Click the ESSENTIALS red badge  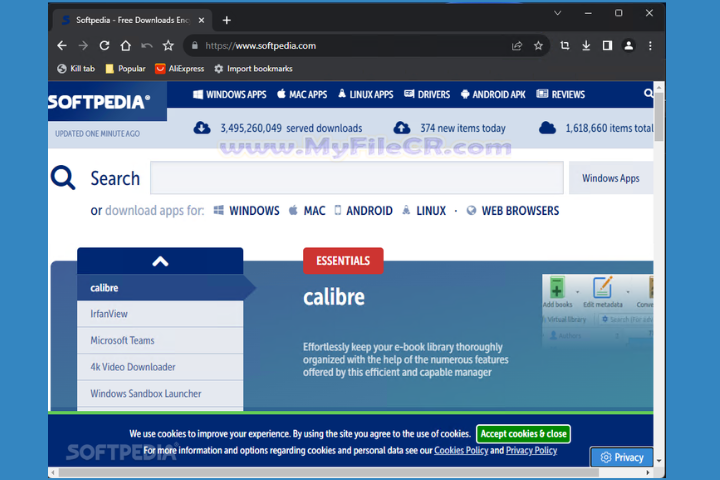click(x=343, y=261)
